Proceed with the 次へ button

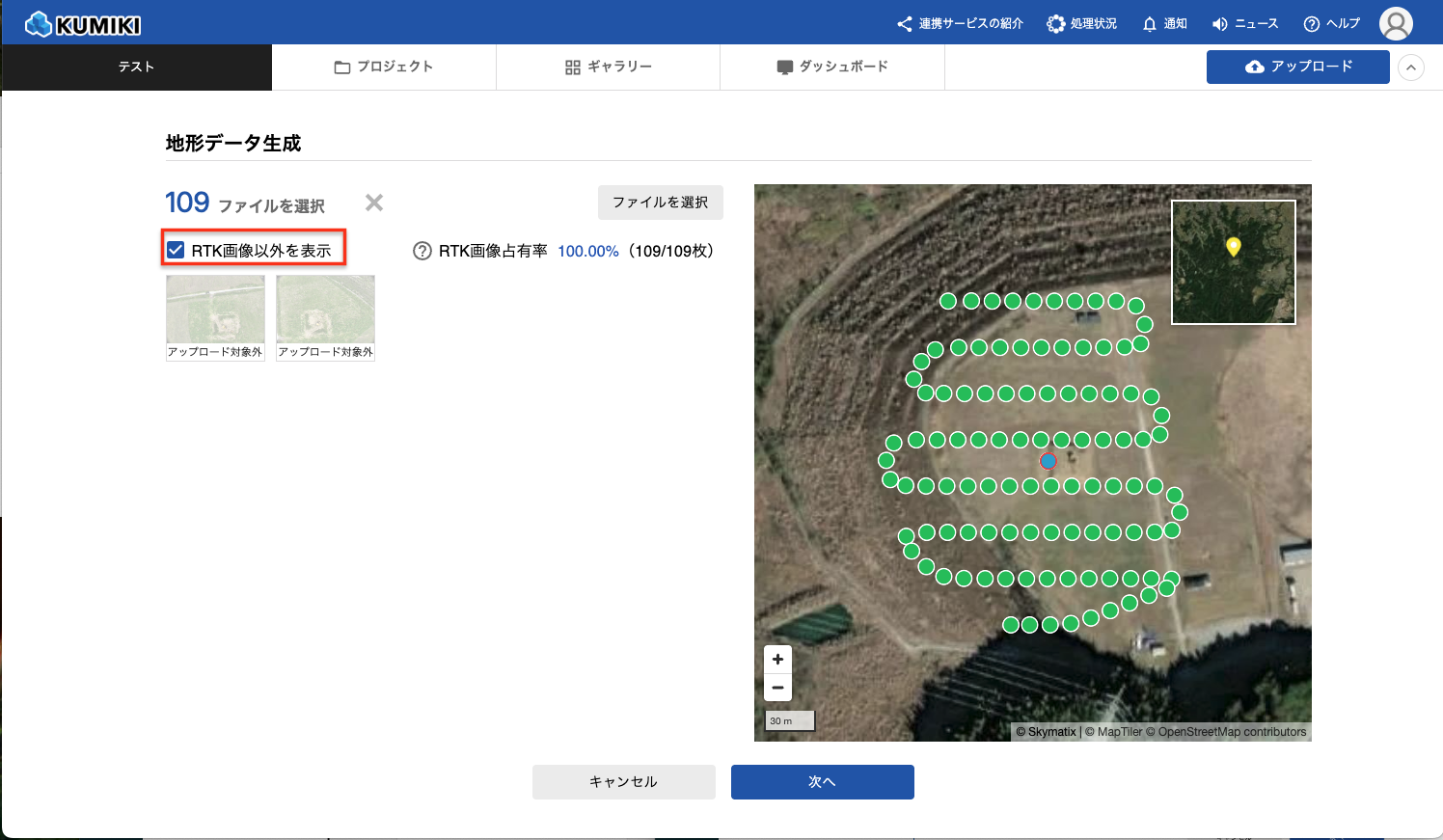(x=822, y=782)
